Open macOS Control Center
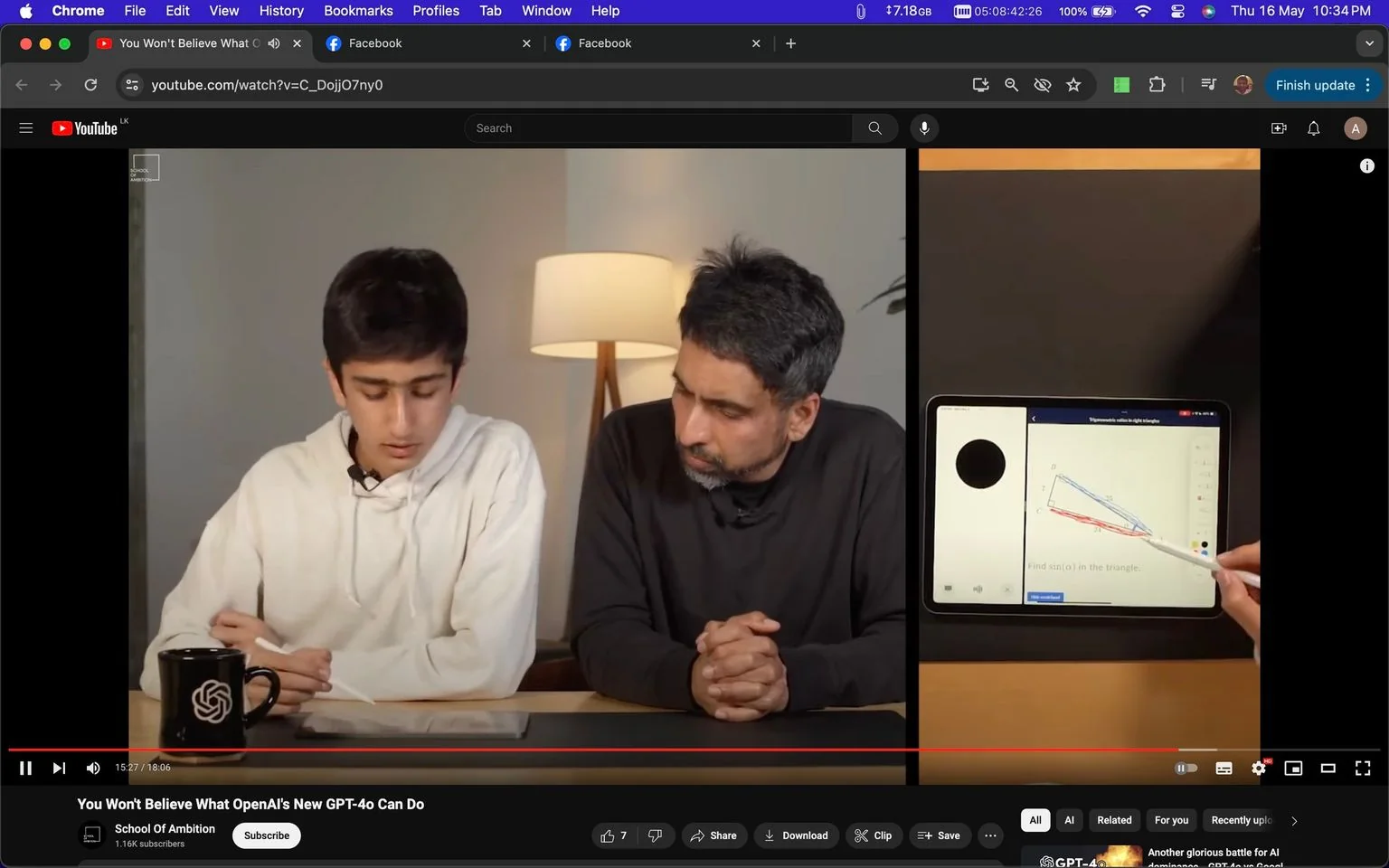Screen dimensions: 1389x868 click(1177, 11)
